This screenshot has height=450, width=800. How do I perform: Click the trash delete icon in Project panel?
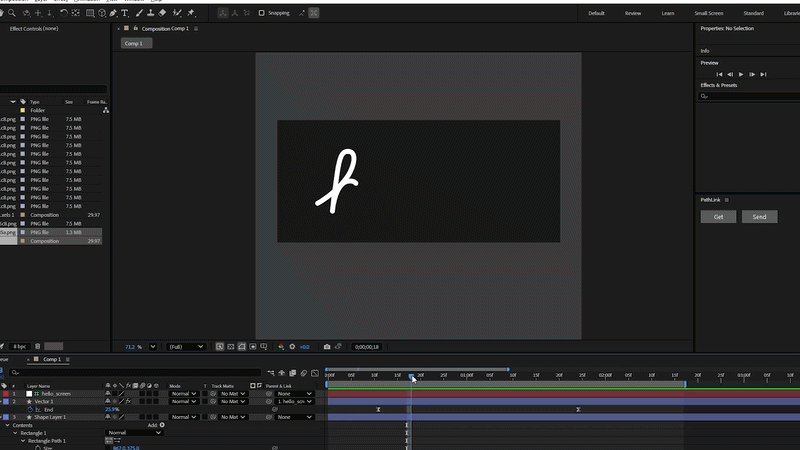pos(37,346)
